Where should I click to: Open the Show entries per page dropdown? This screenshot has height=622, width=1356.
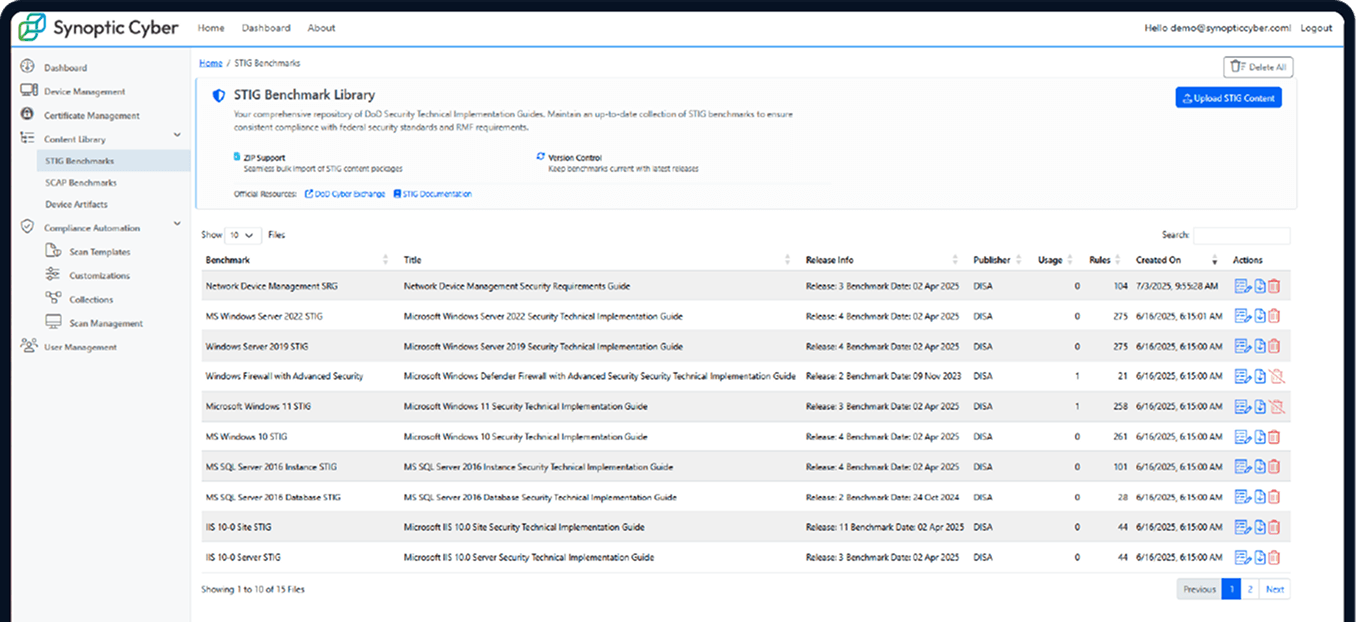244,235
